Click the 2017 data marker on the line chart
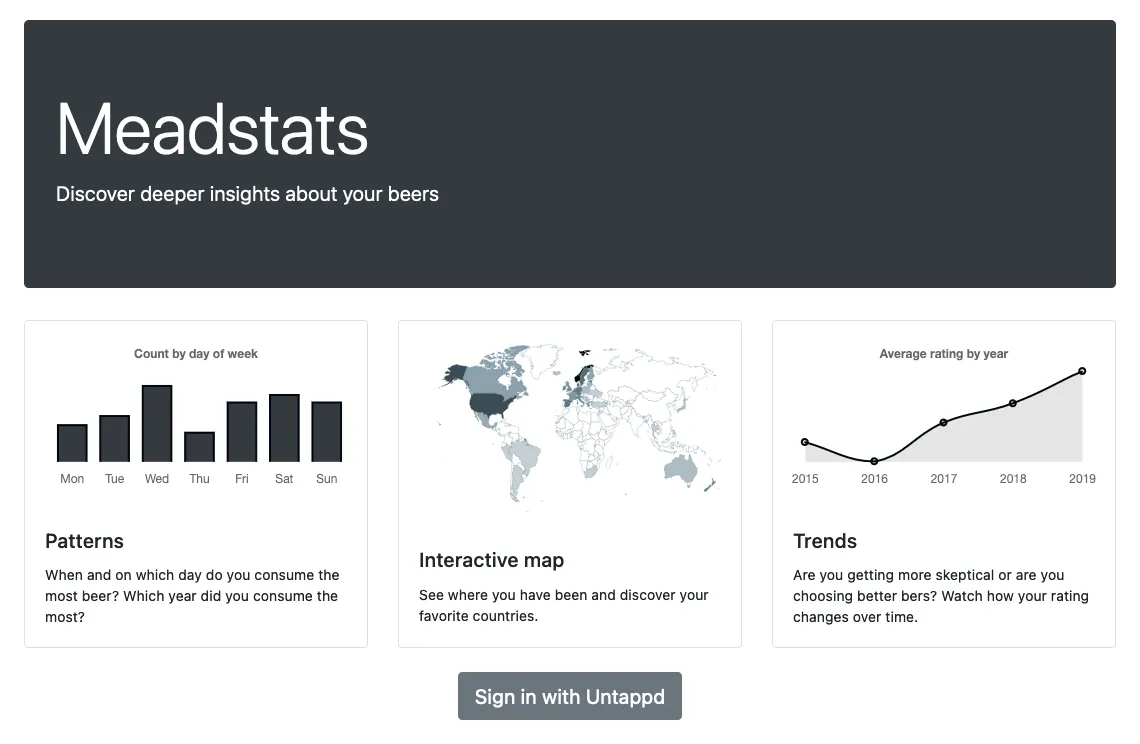The image size is (1140, 744). coord(943,423)
